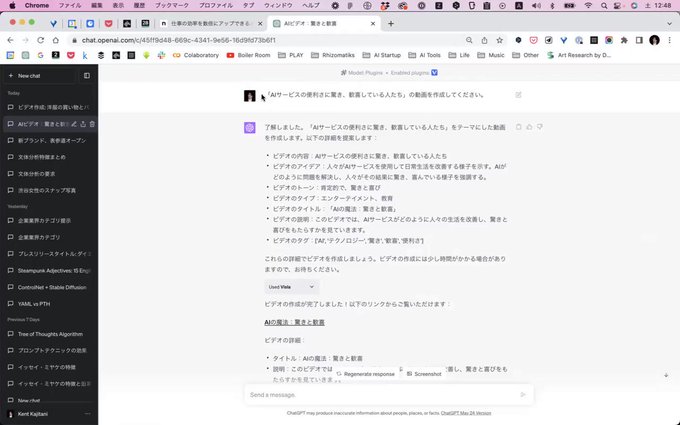Viewport: 680px width, 425px height.
Task: Delete the selected AIビデオ chat with trash icon
Action: (92, 124)
